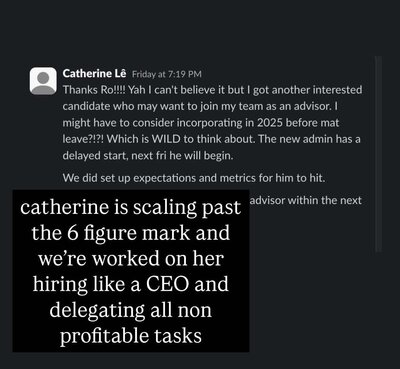Click the line starting with Thanks Ro
The height and width of the screenshot is (369, 400).
pos(212,90)
